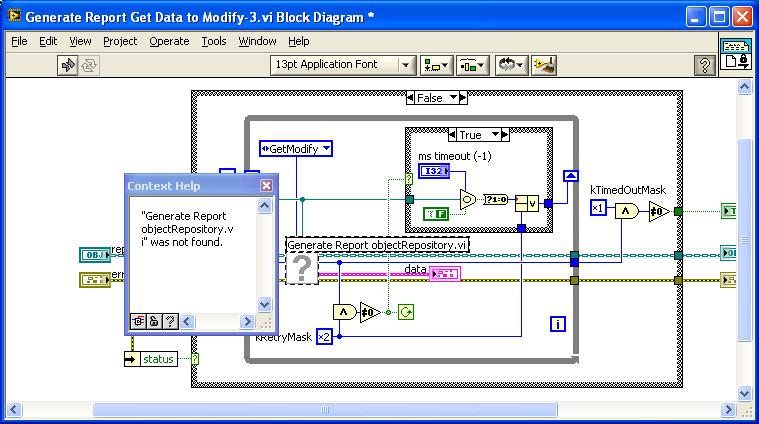Image resolution: width=759 pixels, height=424 pixels.
Task: Click the loop conditional terminal
Action: pyautogui.click(x=406, y=312)
